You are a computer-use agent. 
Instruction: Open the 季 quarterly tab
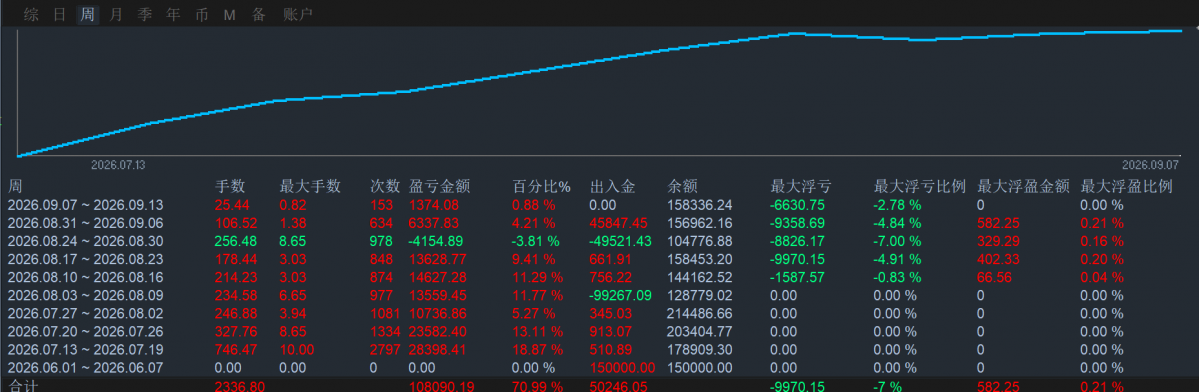click(x=145, y=15)
